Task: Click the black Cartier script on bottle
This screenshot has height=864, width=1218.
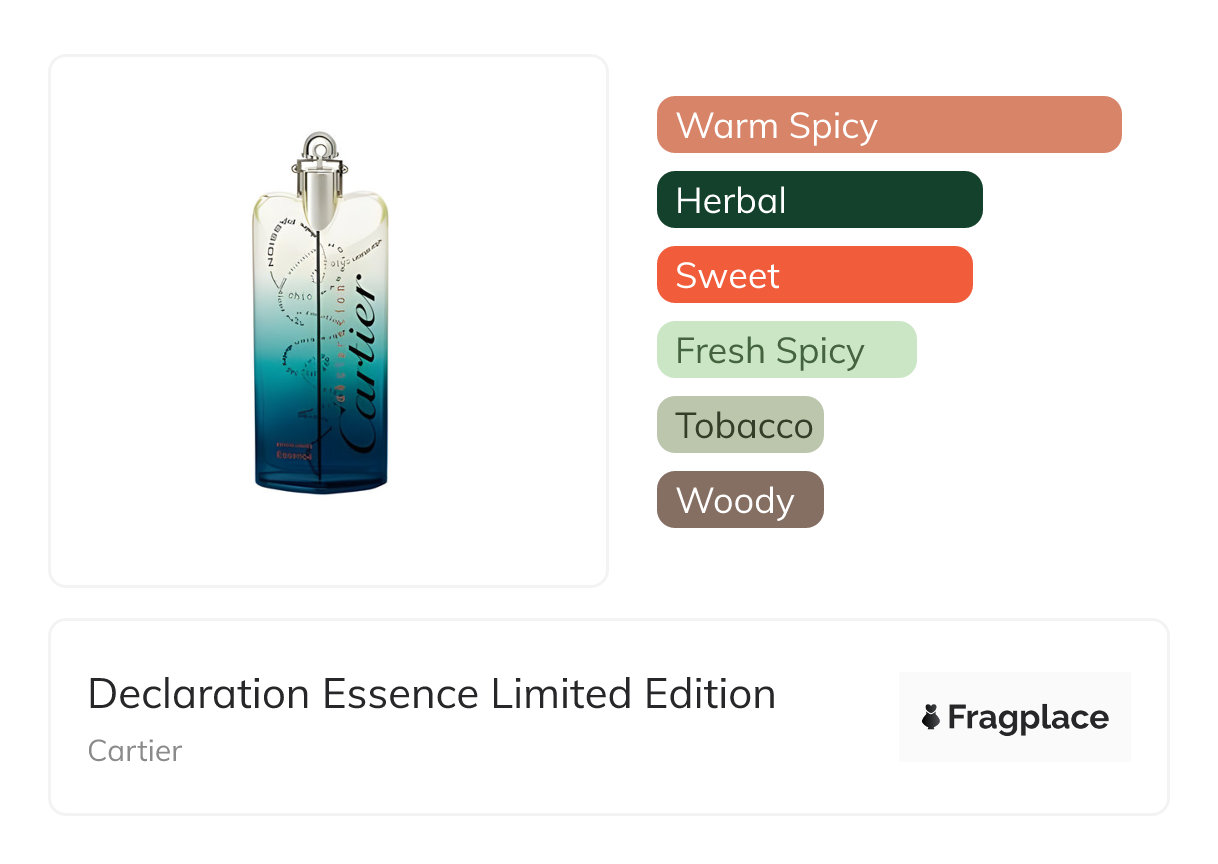Action: click(359, 370)
